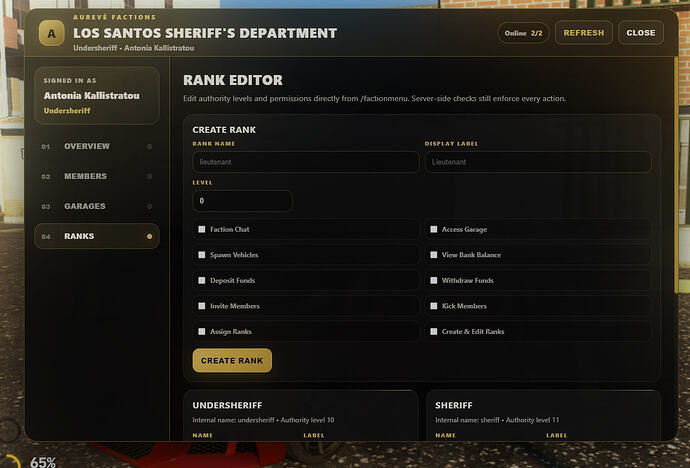690x468 pixels.
Task: Focus the Level number field
Action: 242,201
